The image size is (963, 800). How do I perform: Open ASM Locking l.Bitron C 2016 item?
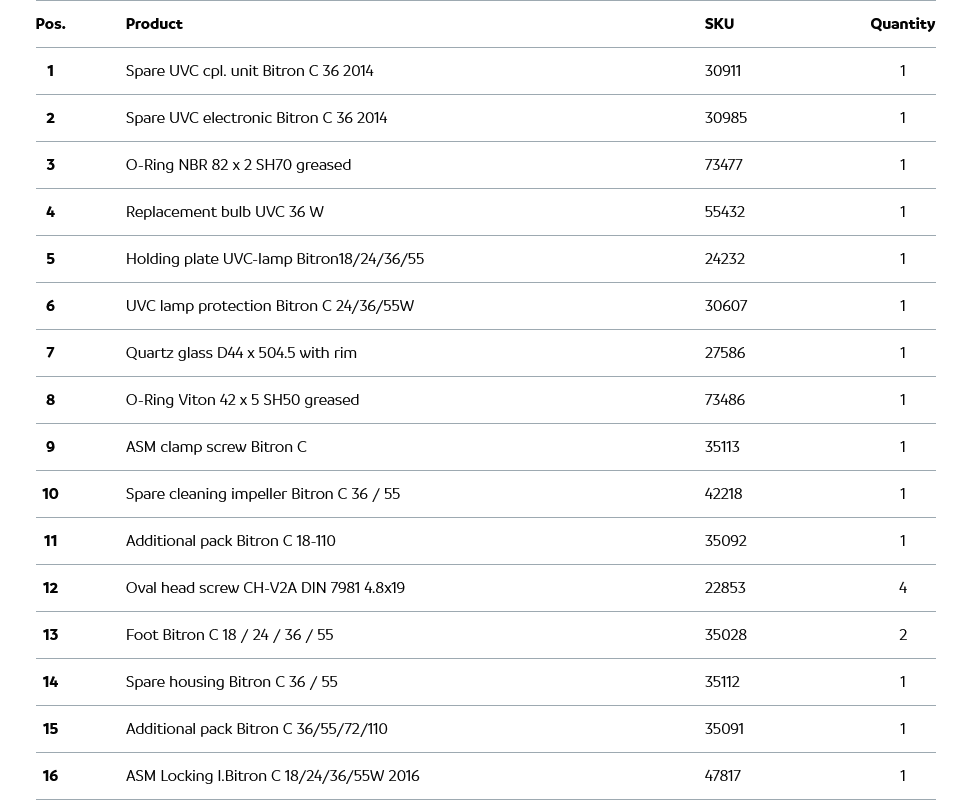[x=272, y=776]
